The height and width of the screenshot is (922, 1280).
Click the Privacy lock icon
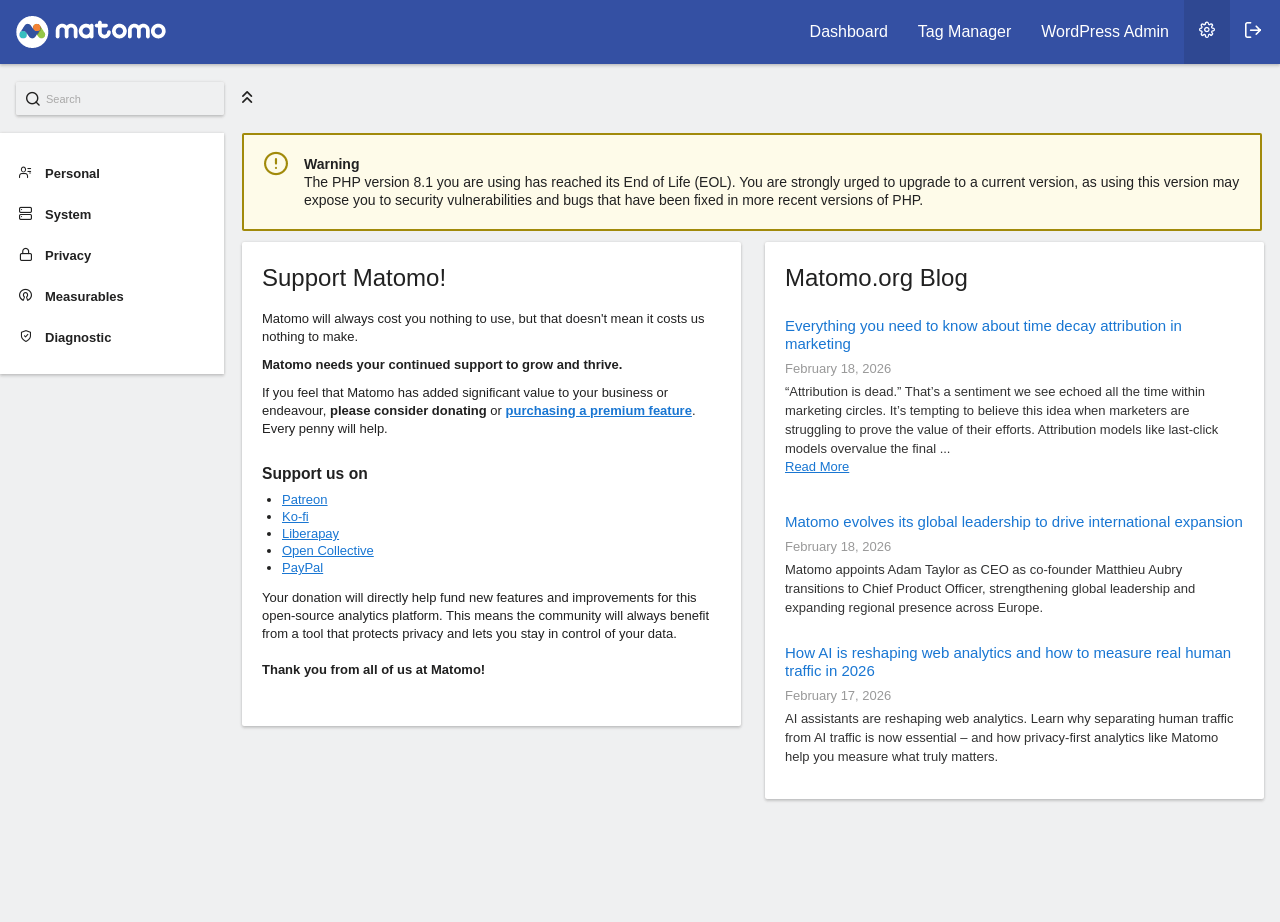click(x=26, y=255)
